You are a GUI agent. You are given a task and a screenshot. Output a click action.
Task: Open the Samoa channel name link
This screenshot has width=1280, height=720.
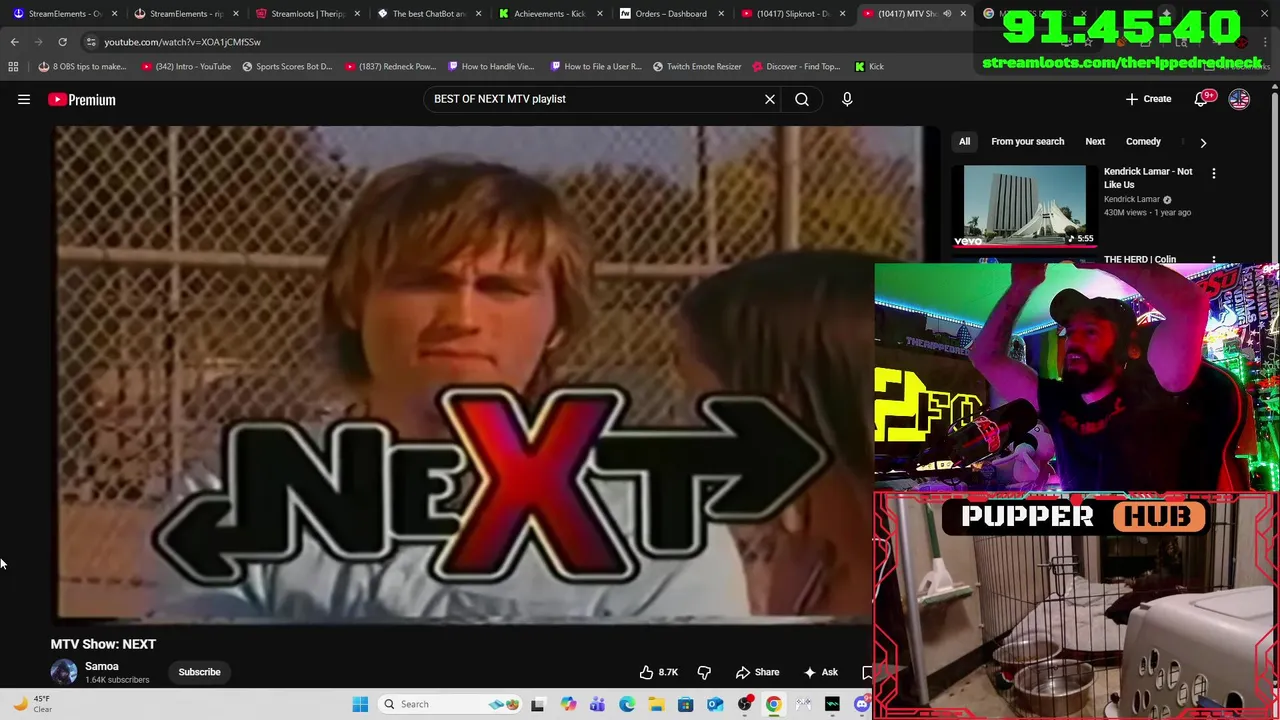(x=101, y=666)
